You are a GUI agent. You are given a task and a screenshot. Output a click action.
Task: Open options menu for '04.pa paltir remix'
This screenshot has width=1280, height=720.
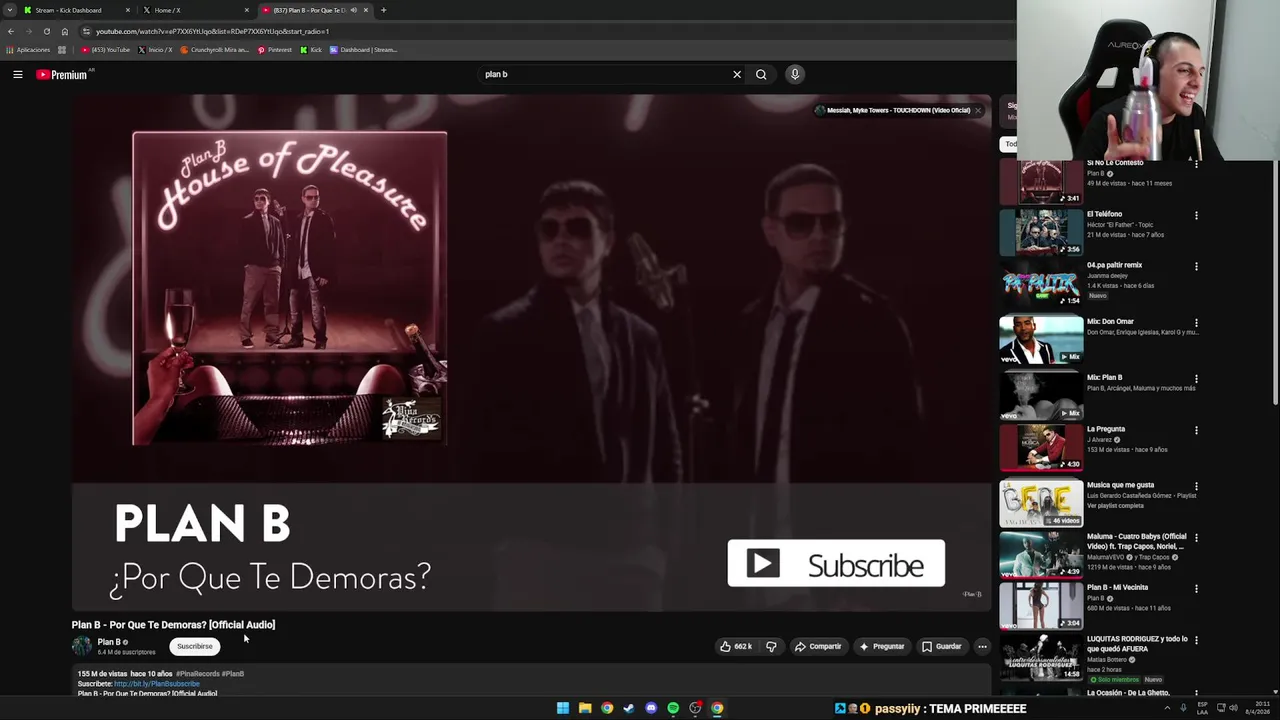pyautogui.click(x=1196, y=267)
